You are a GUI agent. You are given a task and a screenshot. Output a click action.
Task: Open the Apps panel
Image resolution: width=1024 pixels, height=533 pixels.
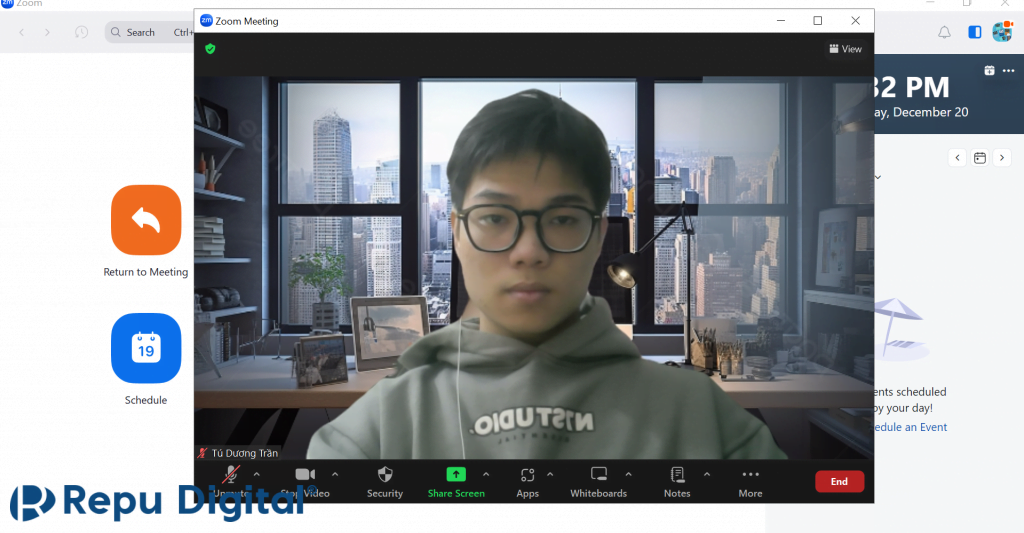(528, 475)
